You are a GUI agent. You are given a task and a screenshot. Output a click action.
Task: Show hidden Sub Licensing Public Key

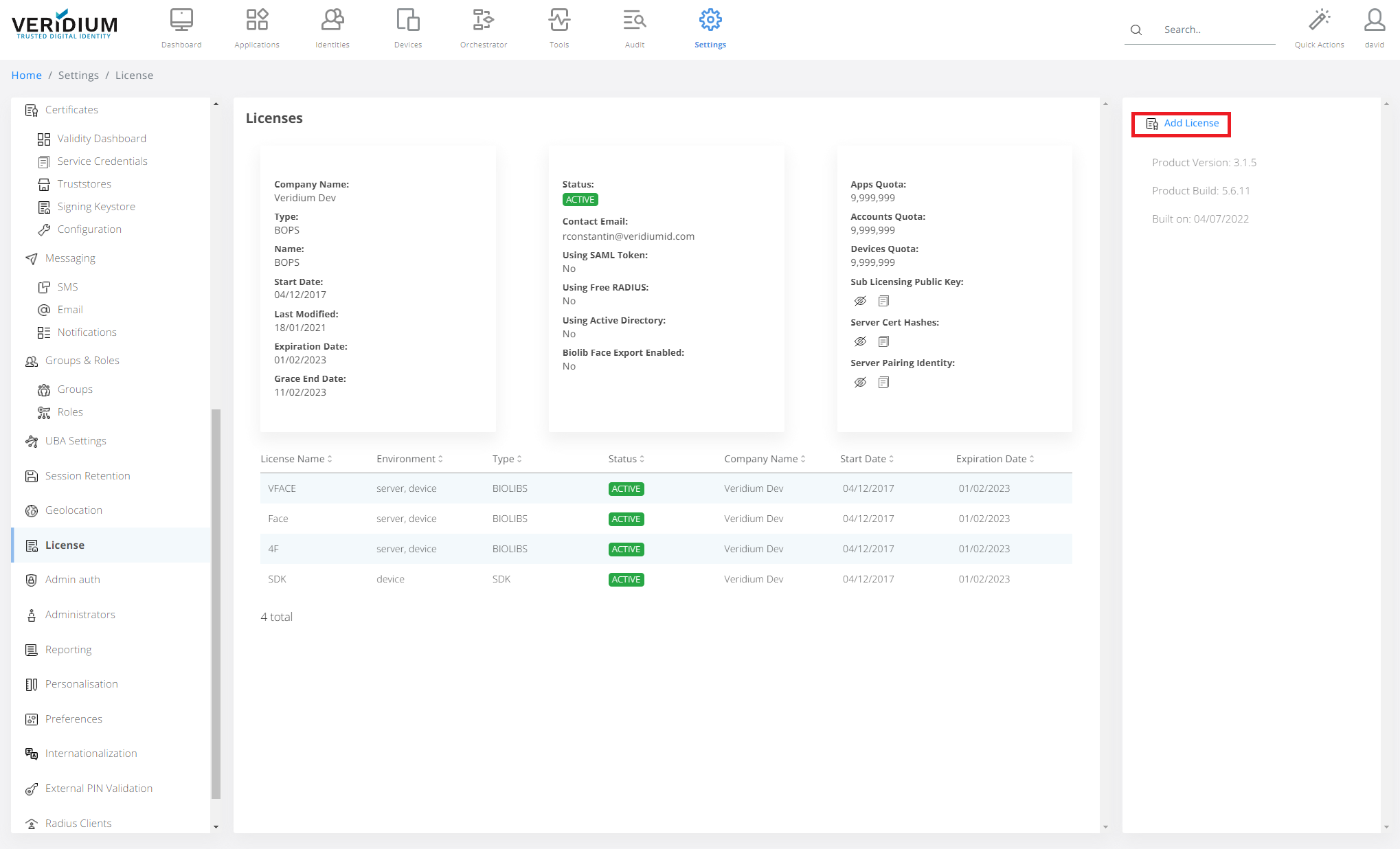coord(860,301)
